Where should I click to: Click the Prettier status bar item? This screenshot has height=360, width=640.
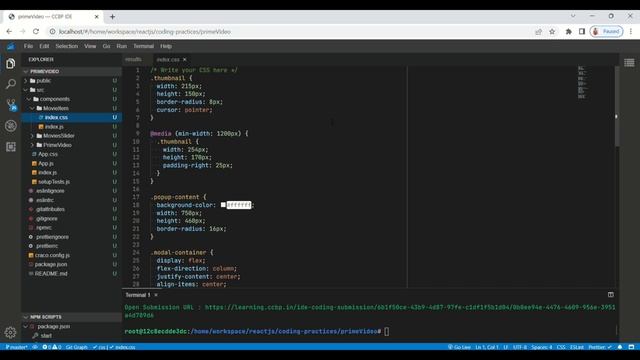click(600, 347)
